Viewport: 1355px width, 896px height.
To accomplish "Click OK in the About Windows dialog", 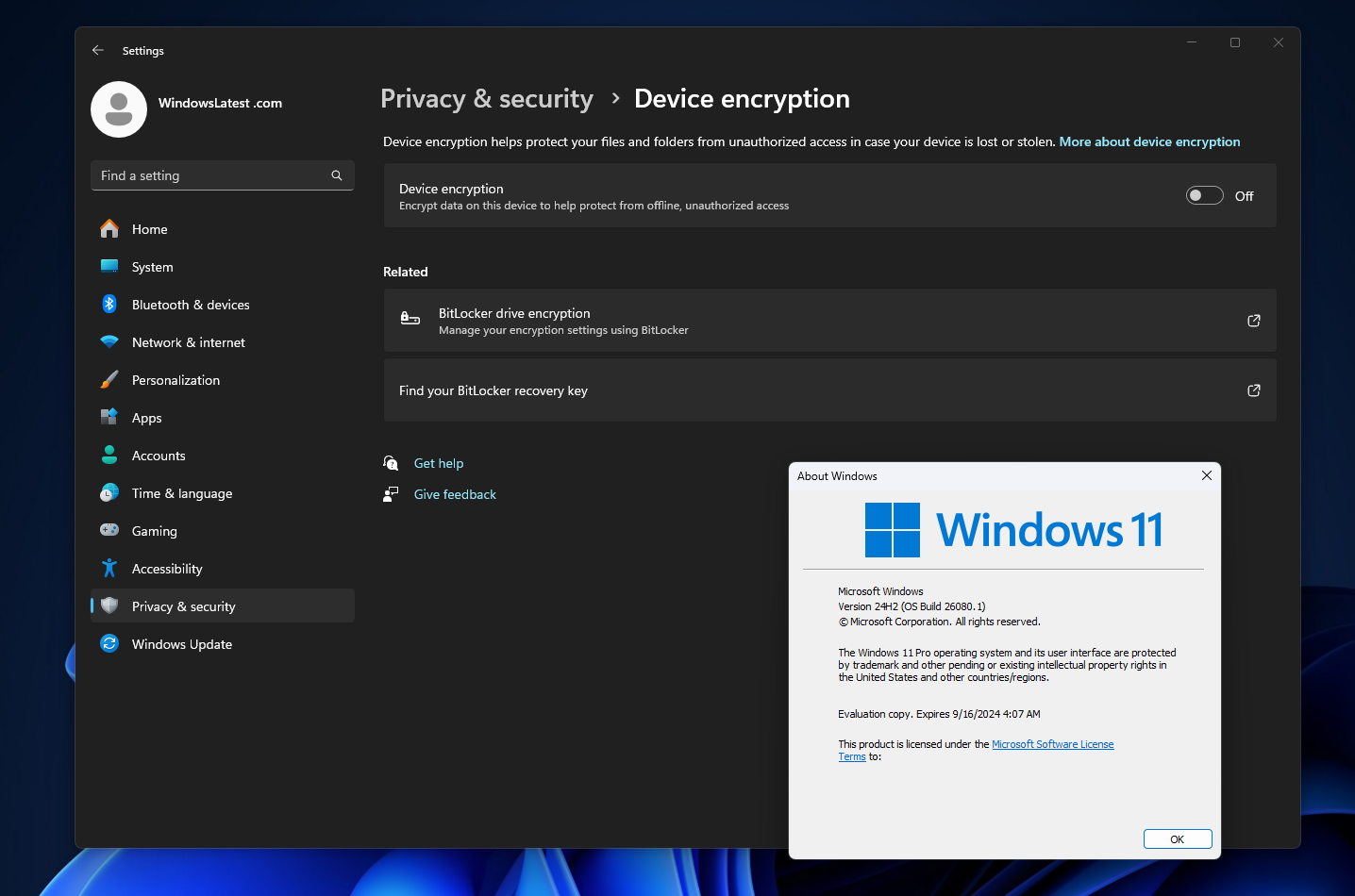I will pos(1177,838).
